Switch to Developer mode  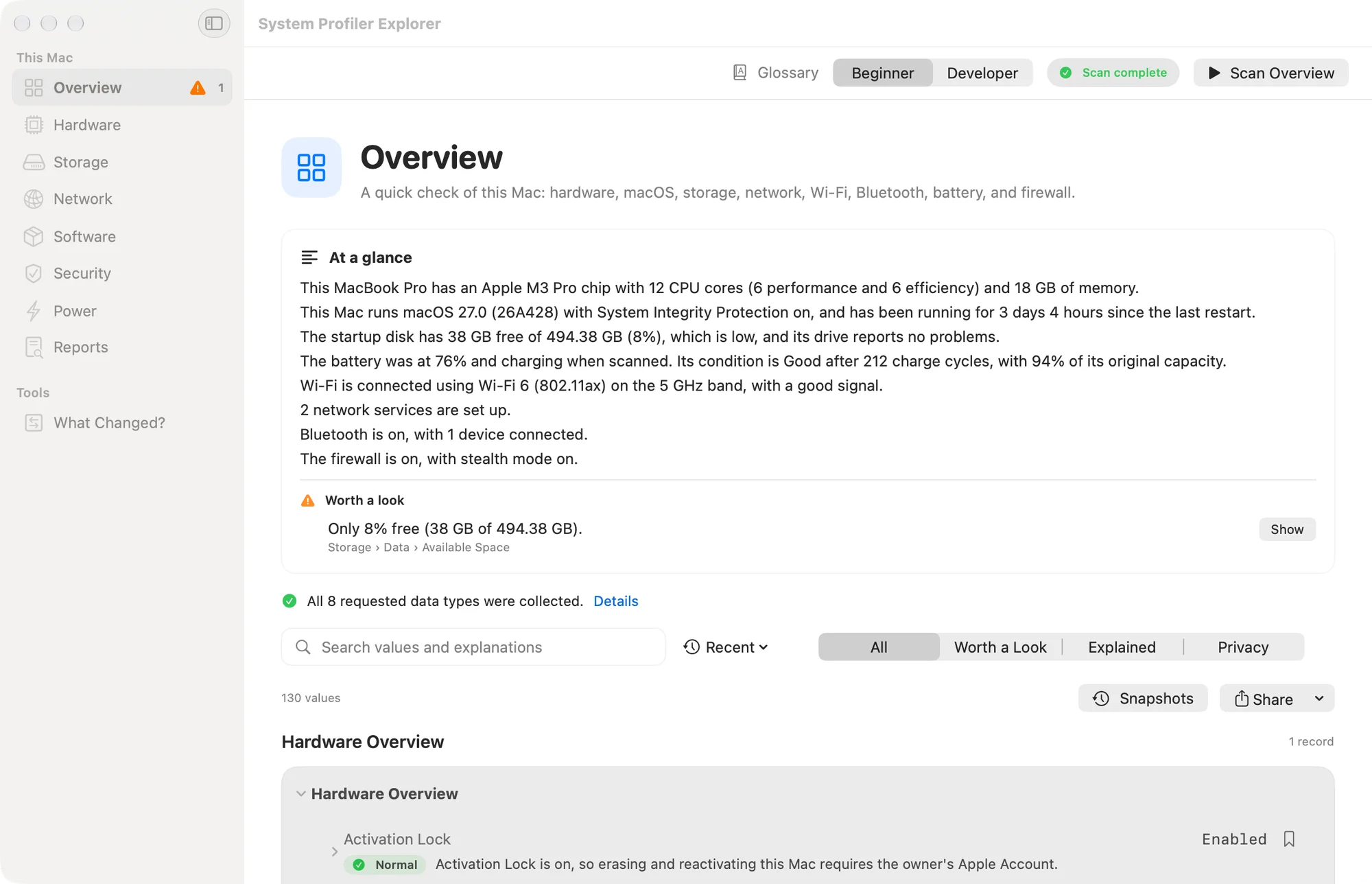pyautogui.click(x=982, y=73)
